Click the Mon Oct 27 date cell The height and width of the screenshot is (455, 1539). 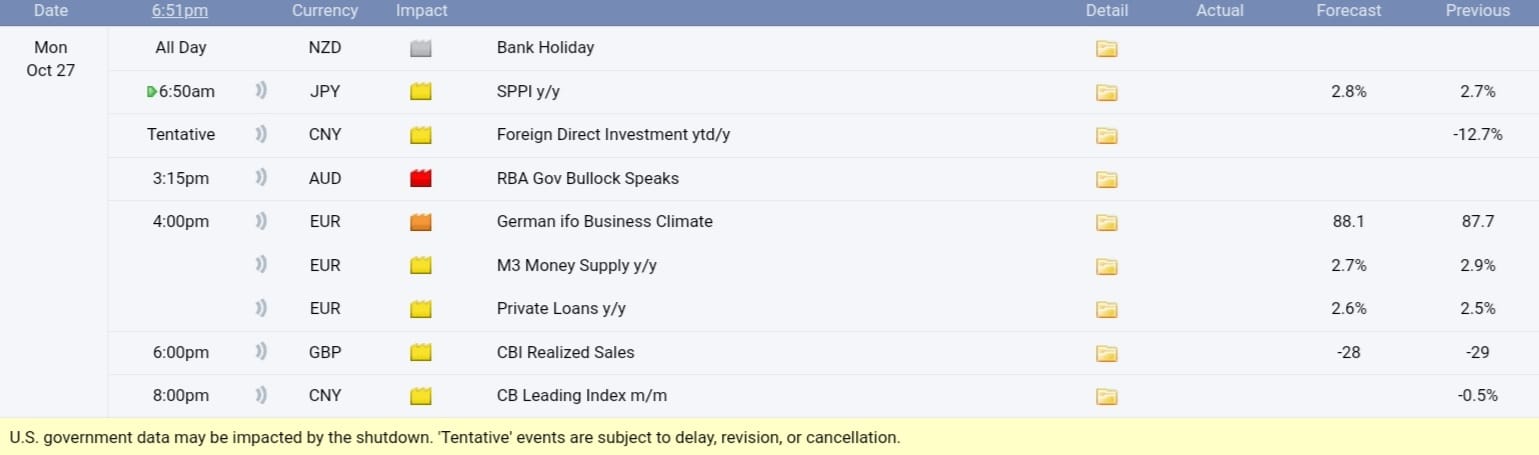click(51, 59)
